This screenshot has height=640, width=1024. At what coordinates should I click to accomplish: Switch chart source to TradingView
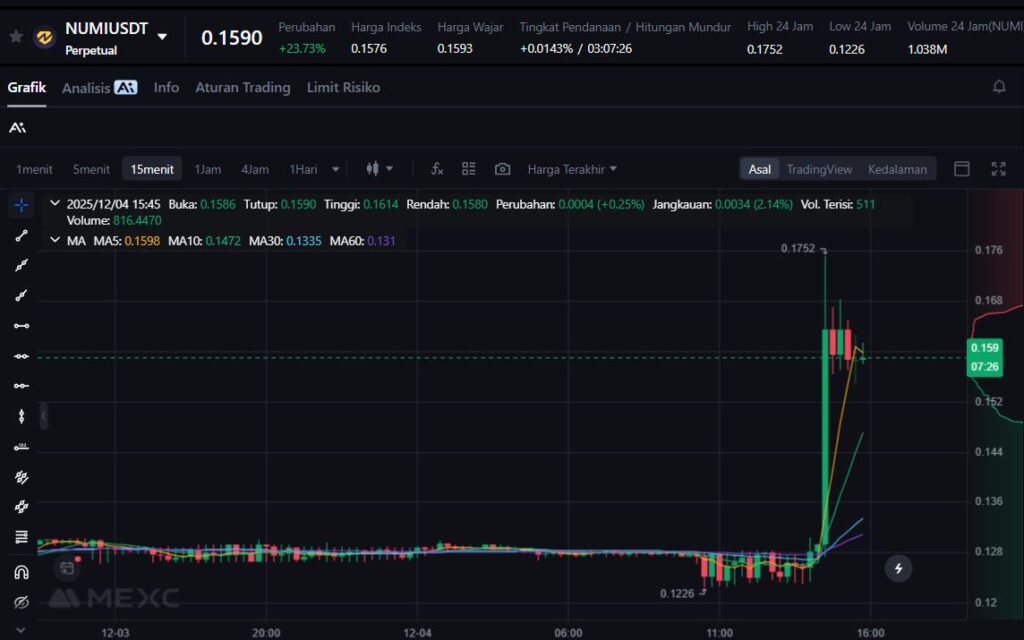(818, 169)
